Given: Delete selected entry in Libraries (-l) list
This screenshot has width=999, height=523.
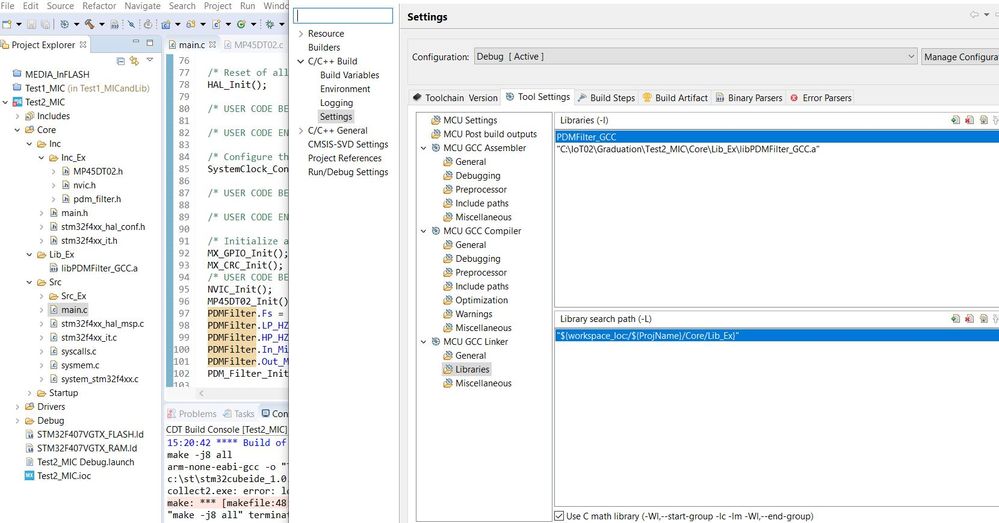Looking at the screenshot, I should (x=970, y=120).
